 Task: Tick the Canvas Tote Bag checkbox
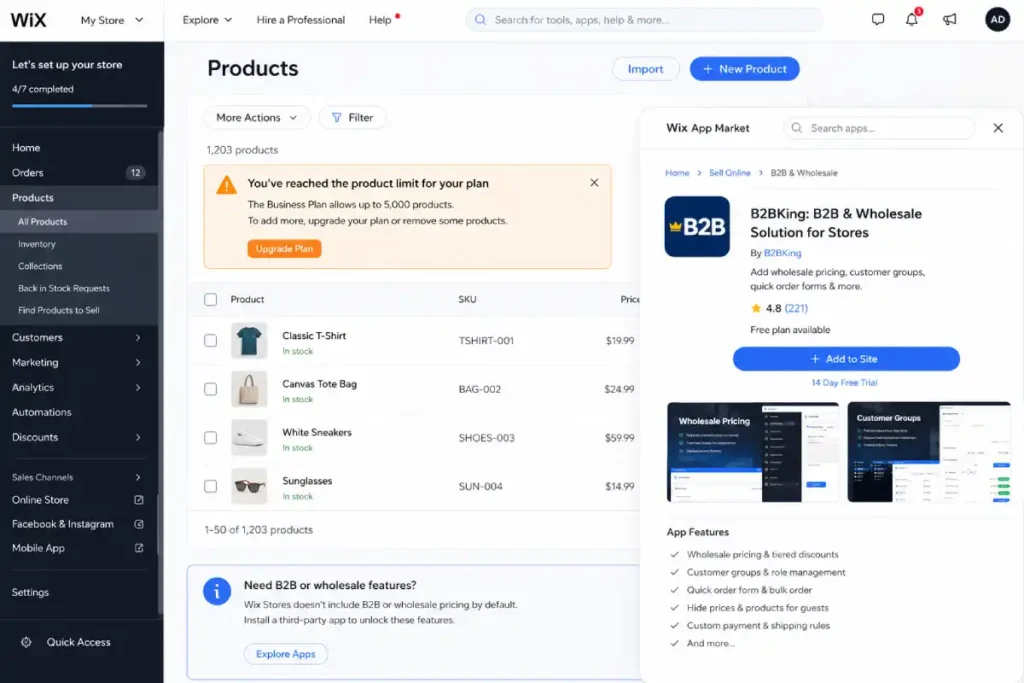click(210, 389)
